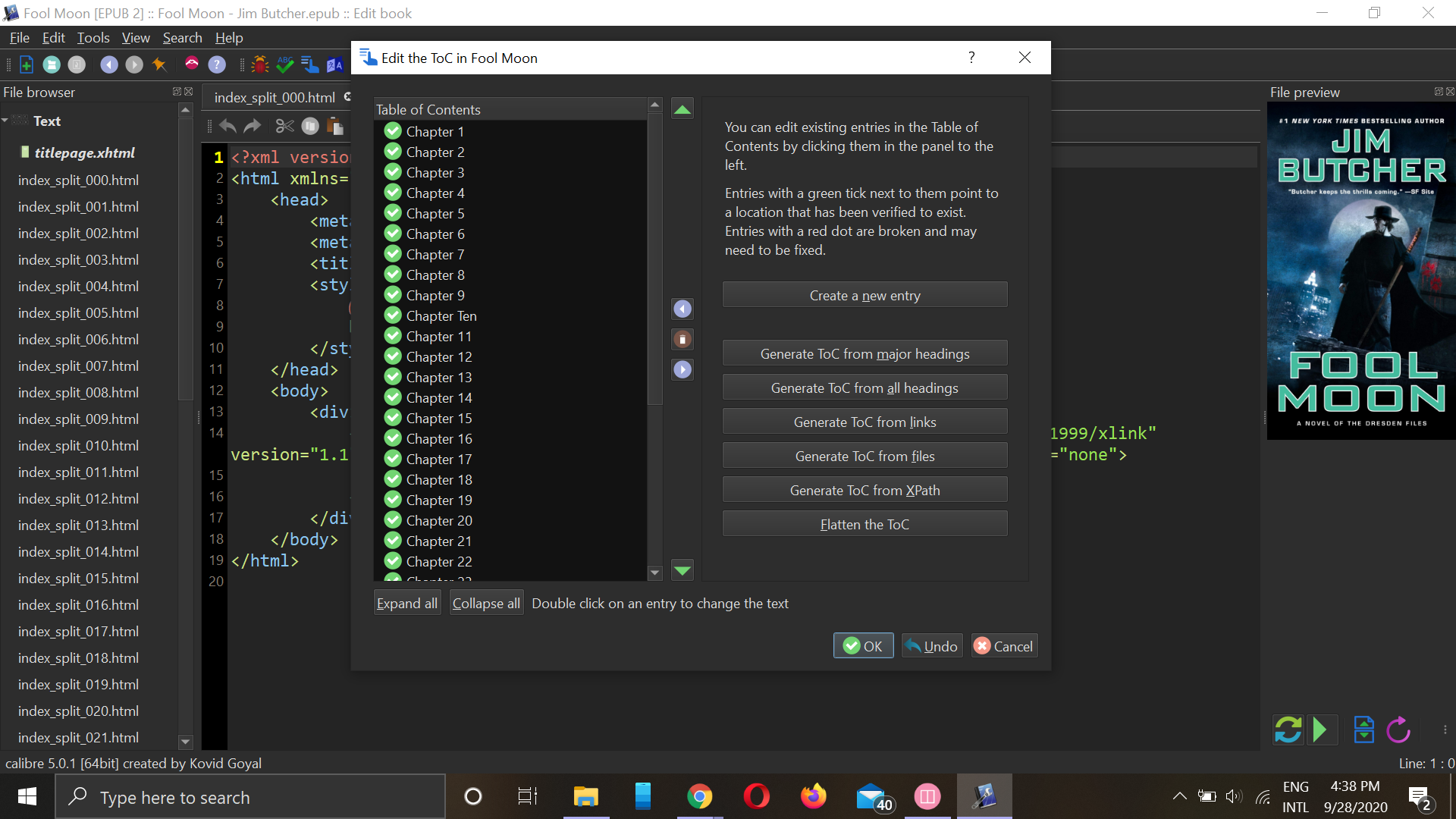Screen dimensions: 1456x819
Task: Select Chapter Ten in Table of Contents
Action: (x=441, y=315)
